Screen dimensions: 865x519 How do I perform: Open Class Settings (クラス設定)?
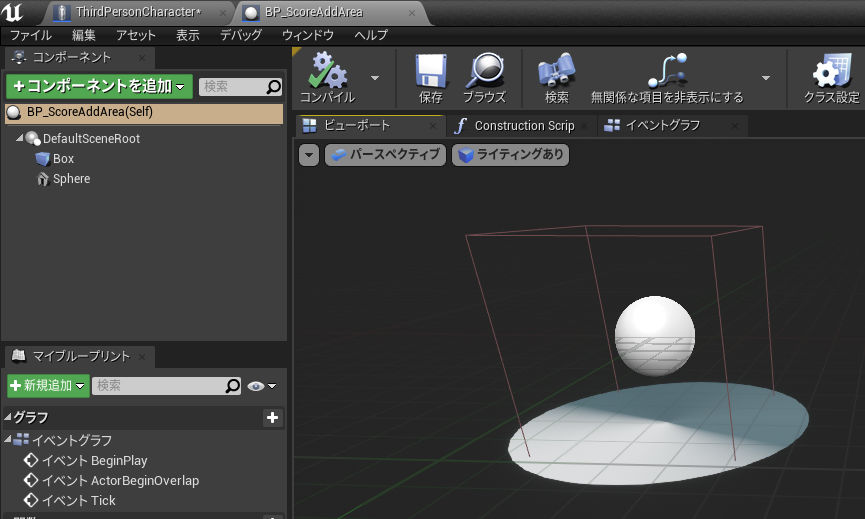click(832, 78)
